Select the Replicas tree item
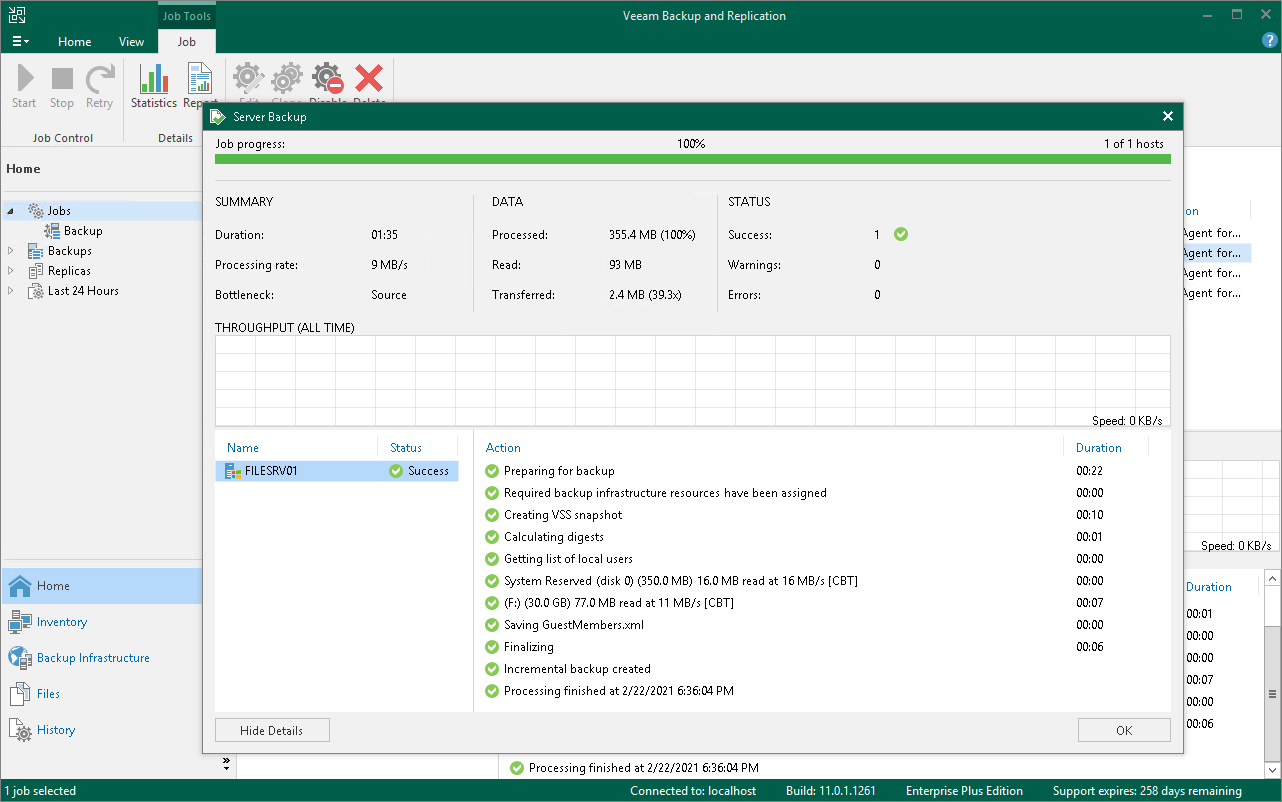1282x802 pixels. [x=69, y=271]
